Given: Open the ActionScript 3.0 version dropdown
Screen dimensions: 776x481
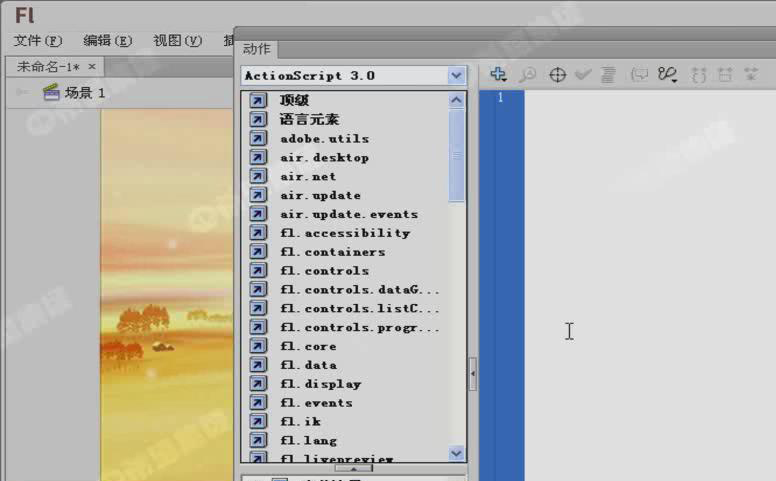Looking at the screenshot, I should click(456, 76).
